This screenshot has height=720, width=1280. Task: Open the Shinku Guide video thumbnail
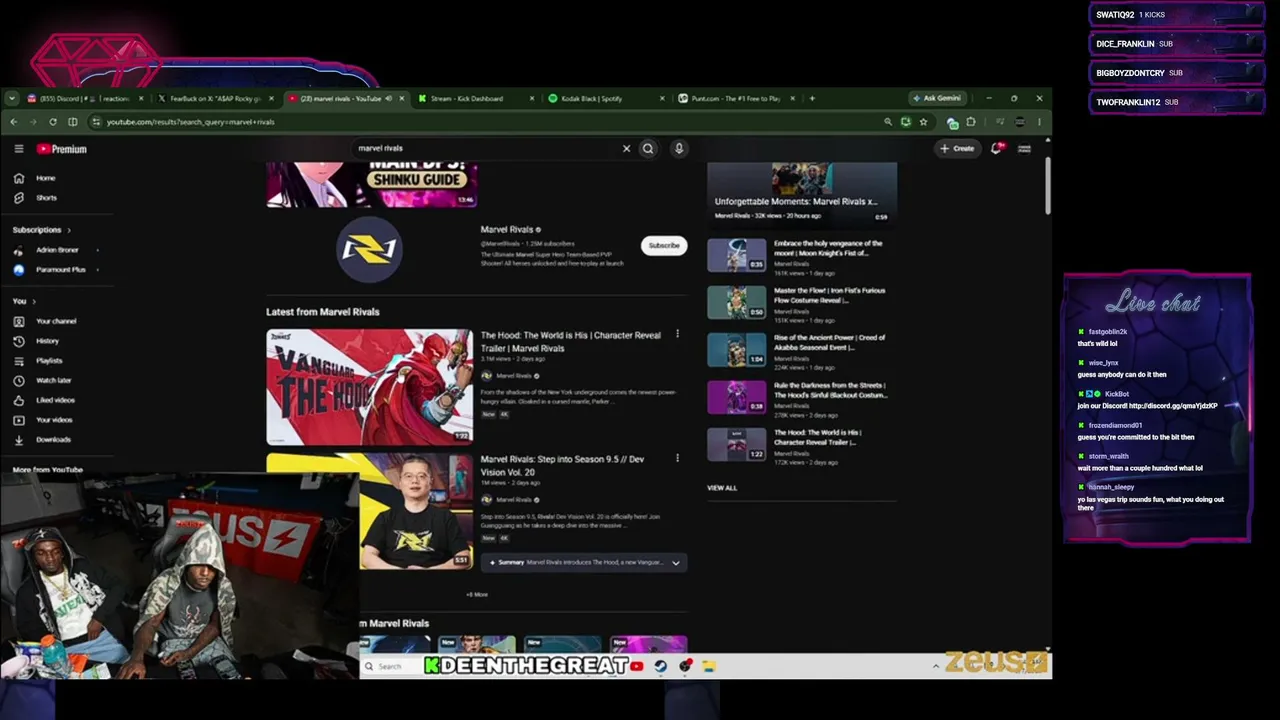[371, 185]
